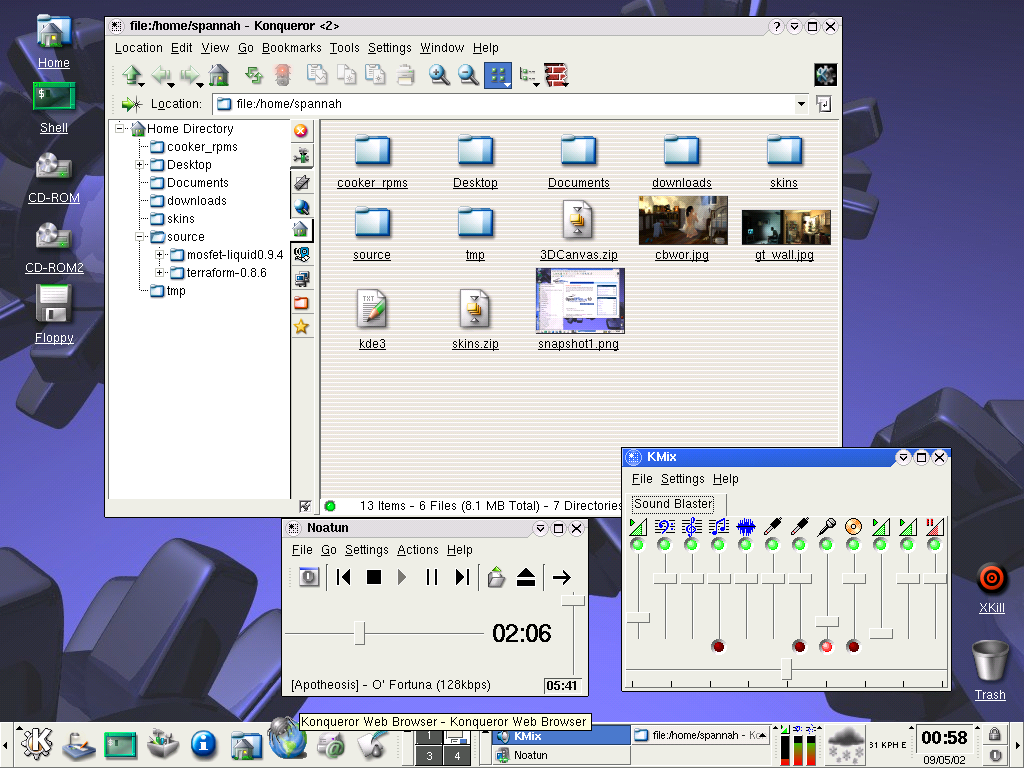Viewport: 1024px width, 768px height.
Task: Clear the Location bar with the arrow-star icon
Action: 131,104
